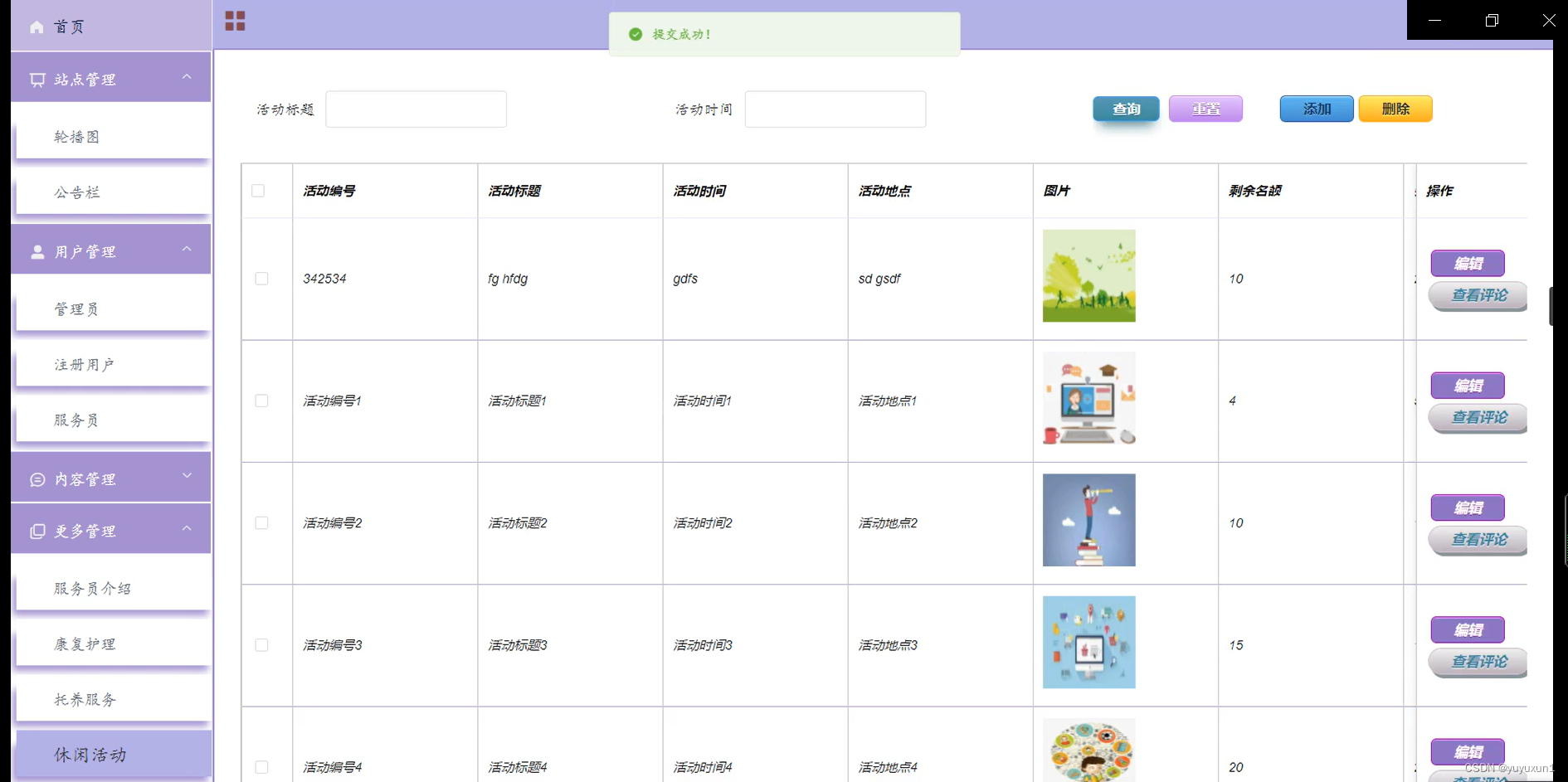The height and width of the screenshot is (782, 1568).
Task: Check the 活动编号1 row checkbox
Action: coord(261,401)
